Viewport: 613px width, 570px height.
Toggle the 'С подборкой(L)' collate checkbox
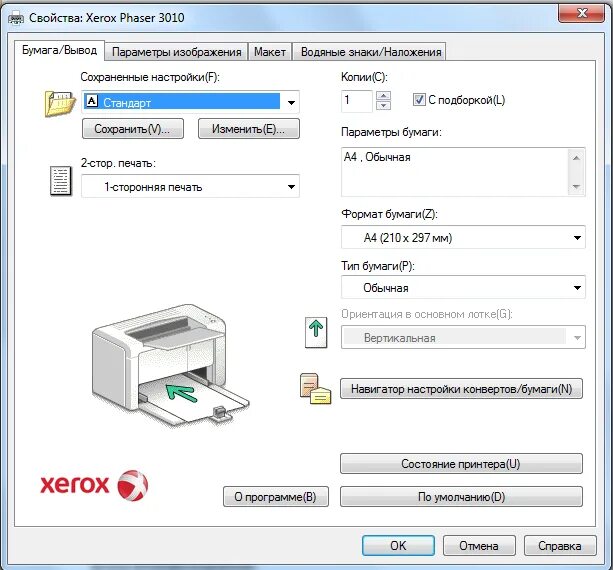pyautogui.click(x=419, y=100)
